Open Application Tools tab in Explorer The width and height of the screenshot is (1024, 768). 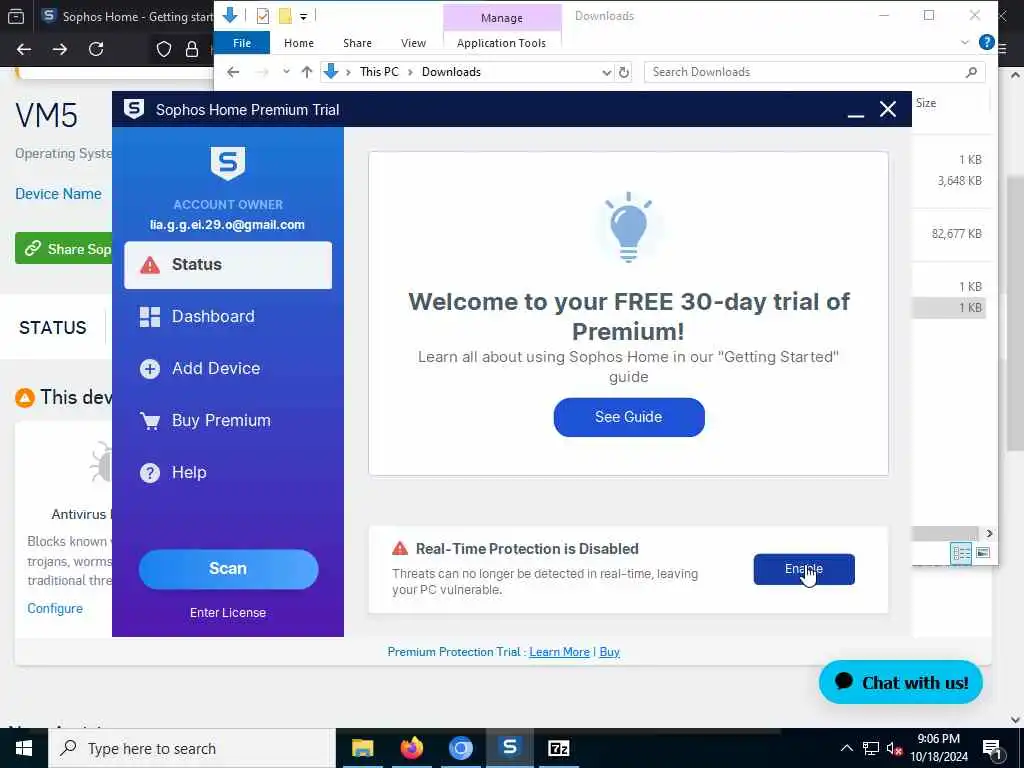click(x=502, y=43)
